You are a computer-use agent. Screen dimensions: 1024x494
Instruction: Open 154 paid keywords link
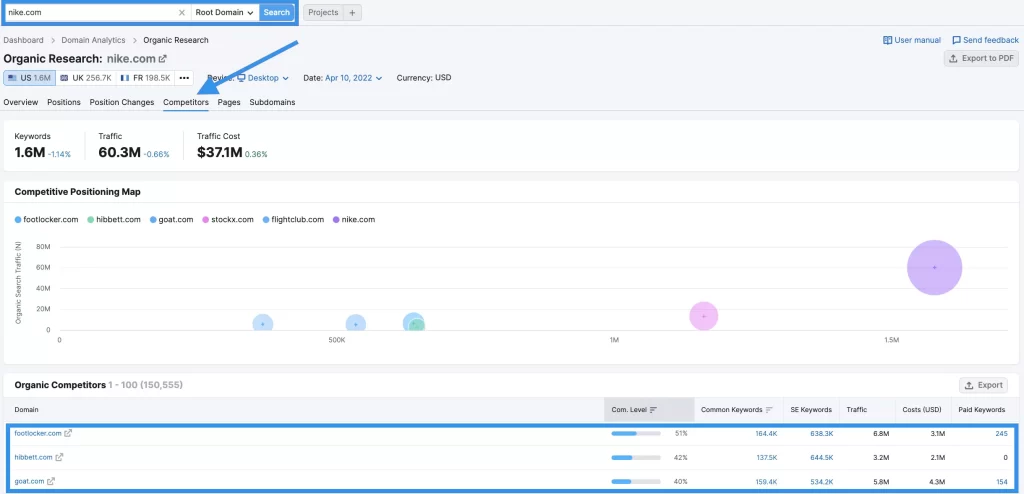coord(1002,482)
